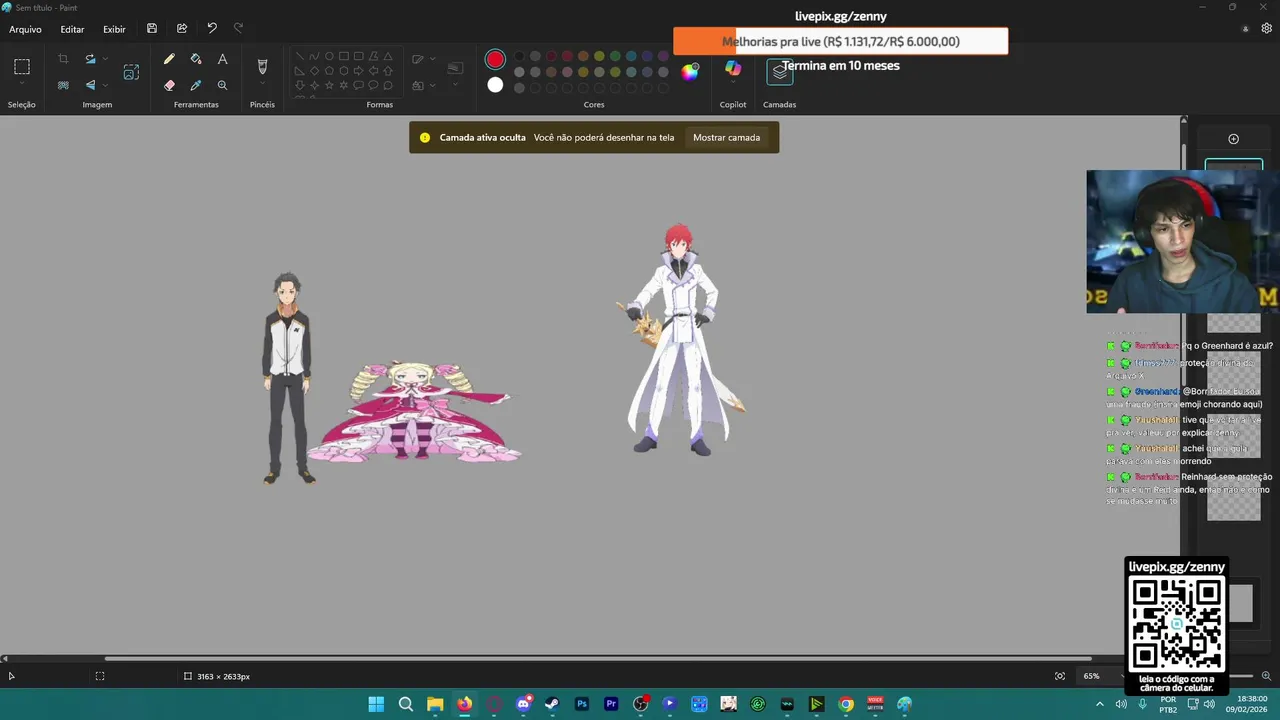This screenshot has width=1280, height=720.
Task: Open Windows taskbar search
Action: click(x=406, y=704)
